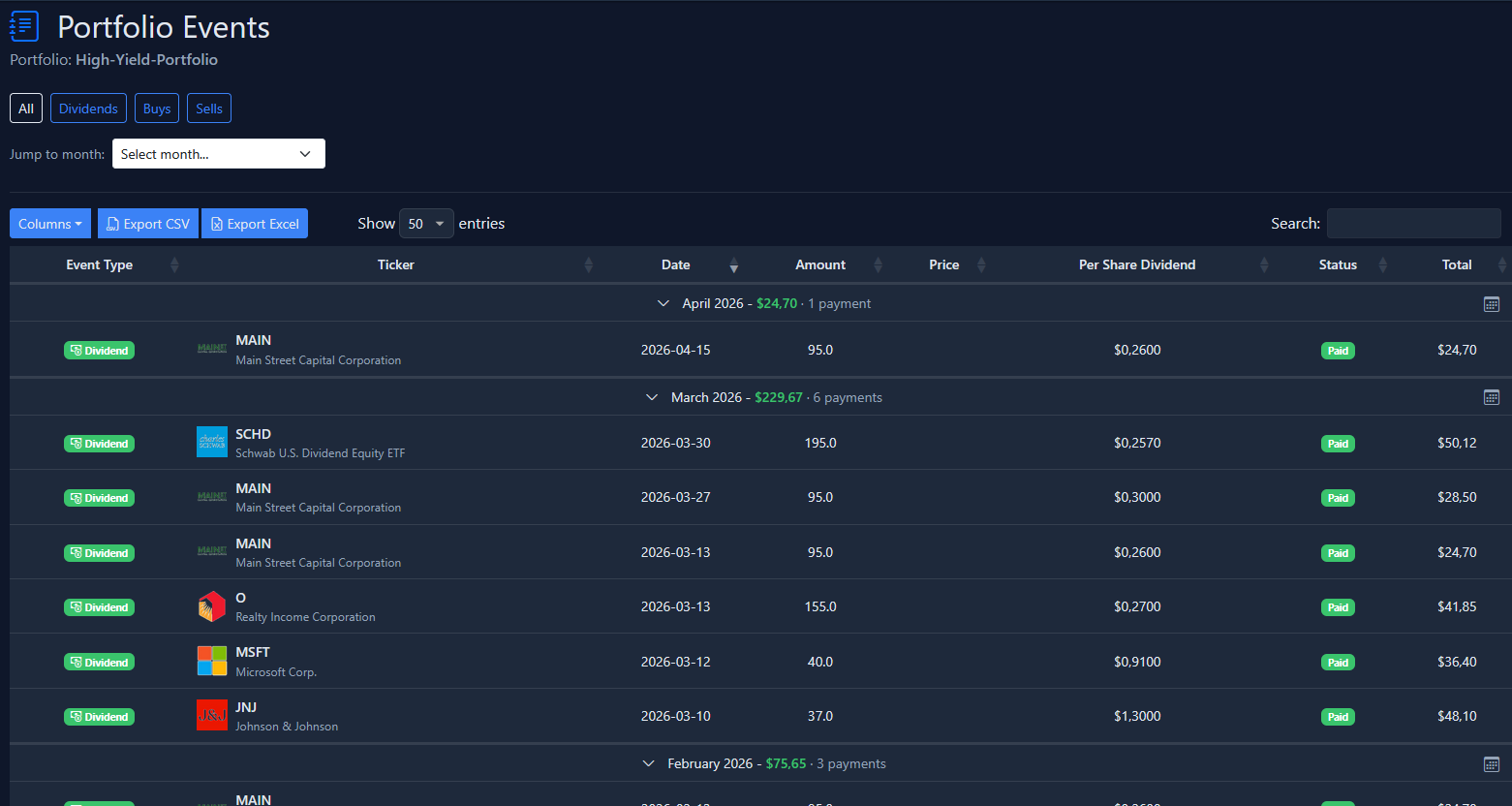Viewport: 1512px width, 806px height.
Task: Click Realty Income Corporation text
Action: [305, 617]
